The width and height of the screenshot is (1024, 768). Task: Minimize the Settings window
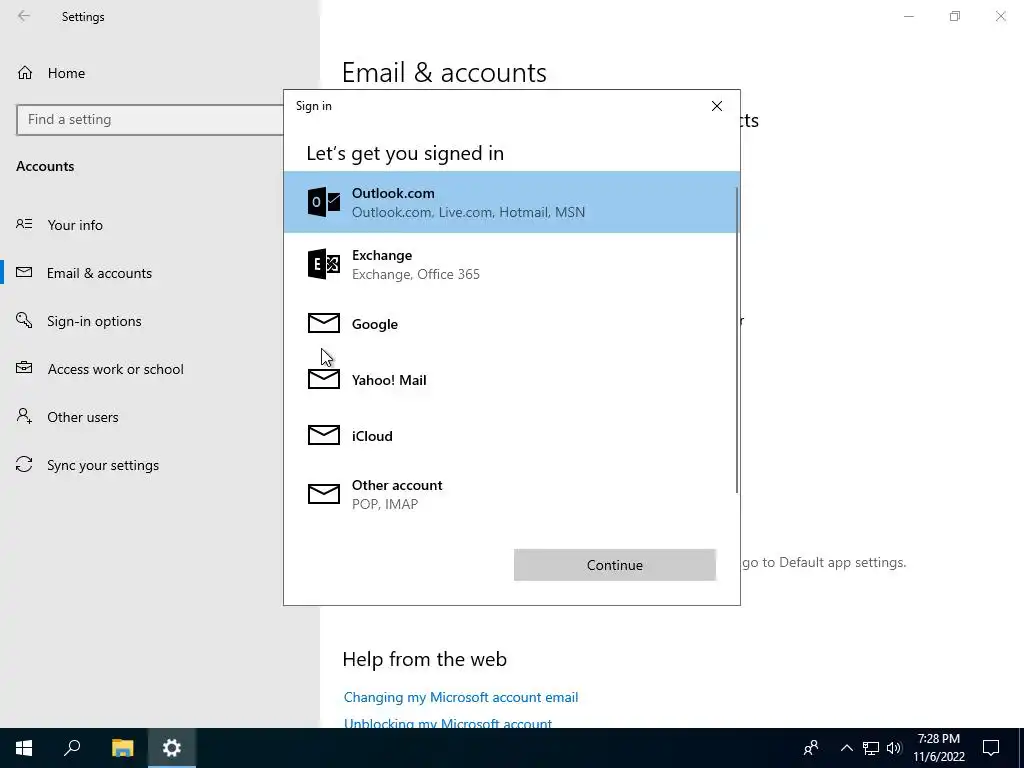pos(908,16)
